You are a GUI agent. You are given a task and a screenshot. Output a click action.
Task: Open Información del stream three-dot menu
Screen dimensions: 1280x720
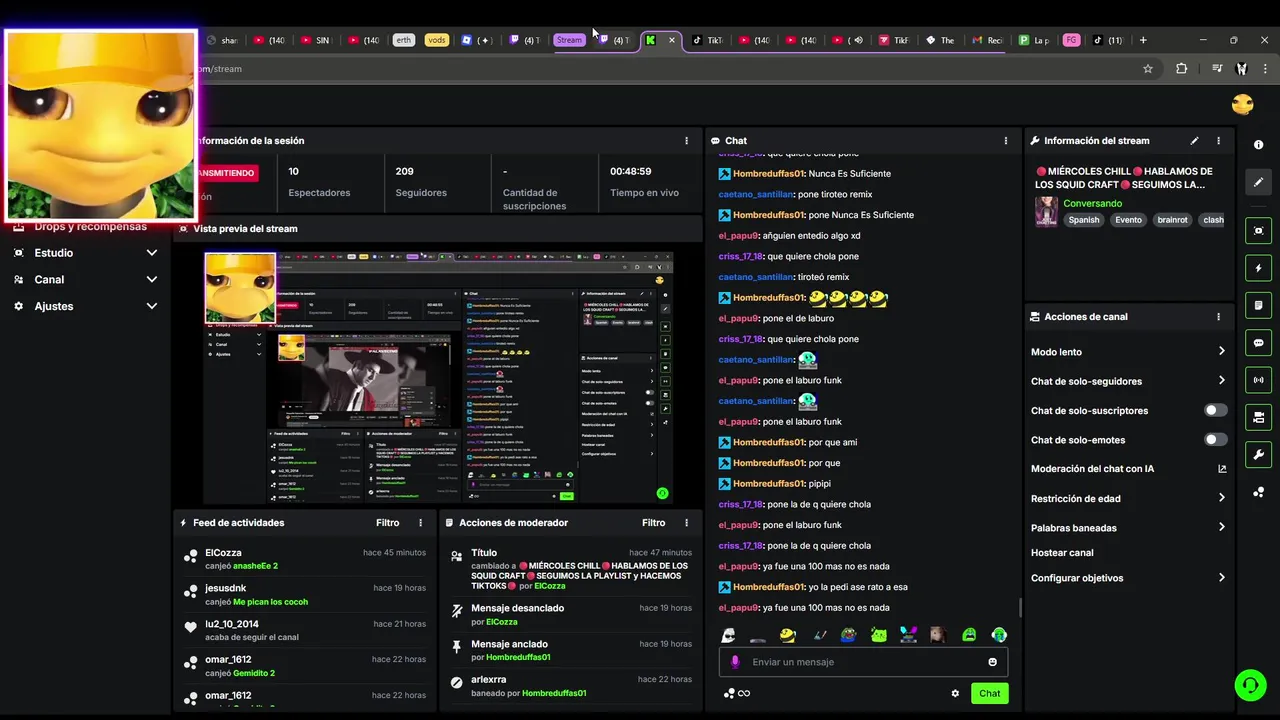coord(1218,141)
